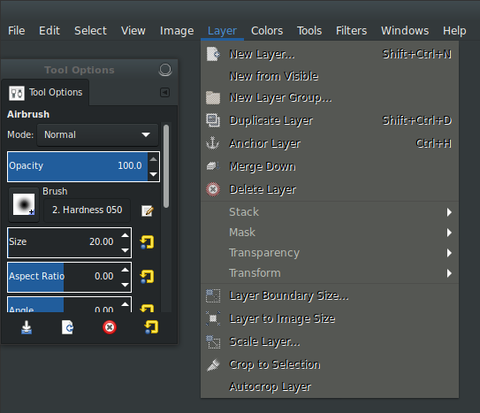Select the Tool Options tab
The width and height of the screenshot is (480, 413).
(x=46, y=92)
